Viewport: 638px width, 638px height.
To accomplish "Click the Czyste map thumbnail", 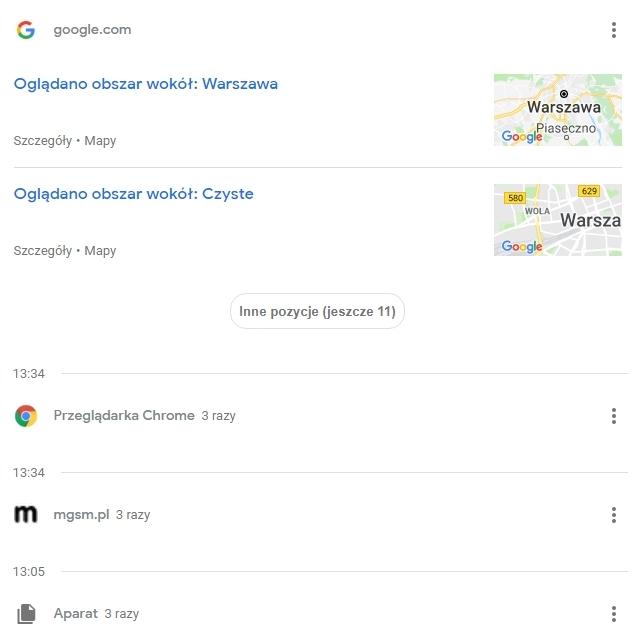I will point(557,220).
